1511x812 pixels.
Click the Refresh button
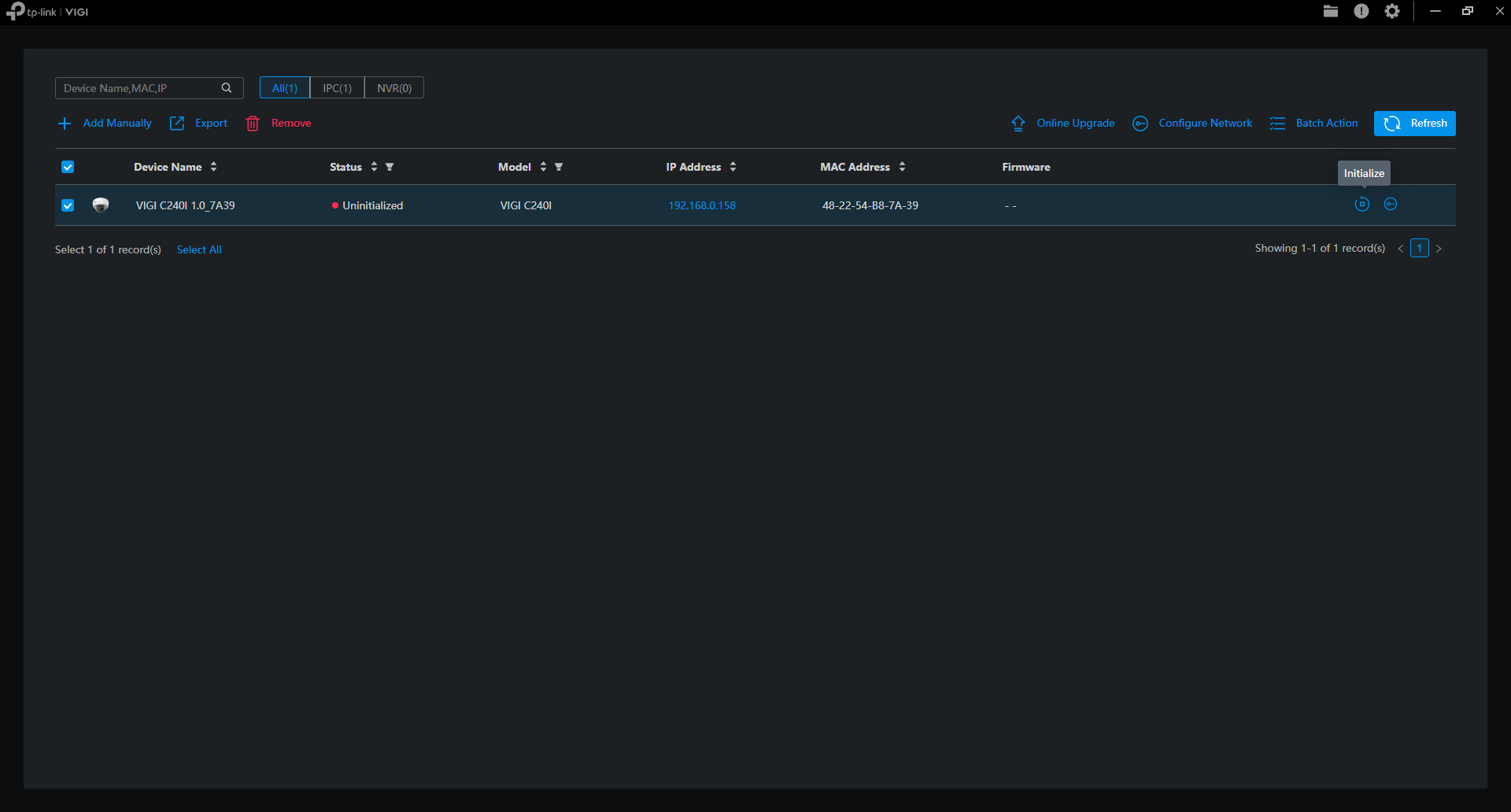coord(1415,124)
